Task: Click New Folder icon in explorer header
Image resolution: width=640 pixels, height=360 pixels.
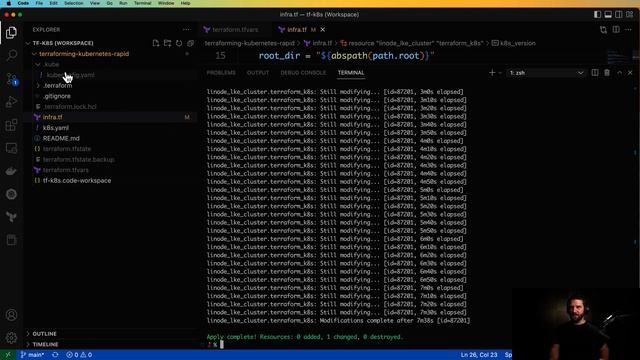Action: coord(167,43)
